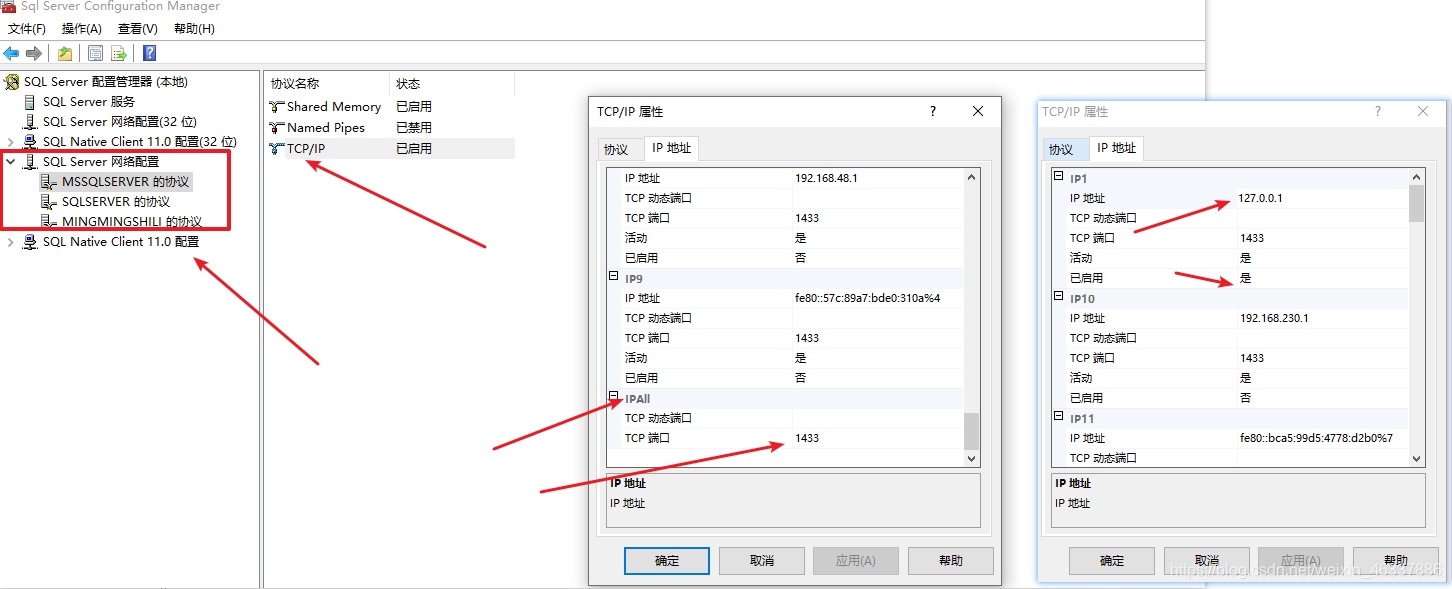This screenshot has height=589, width=1452.
Task: Expand the bottom SQL Native Client 11.0 配置 node
Action: pos(11,242)
